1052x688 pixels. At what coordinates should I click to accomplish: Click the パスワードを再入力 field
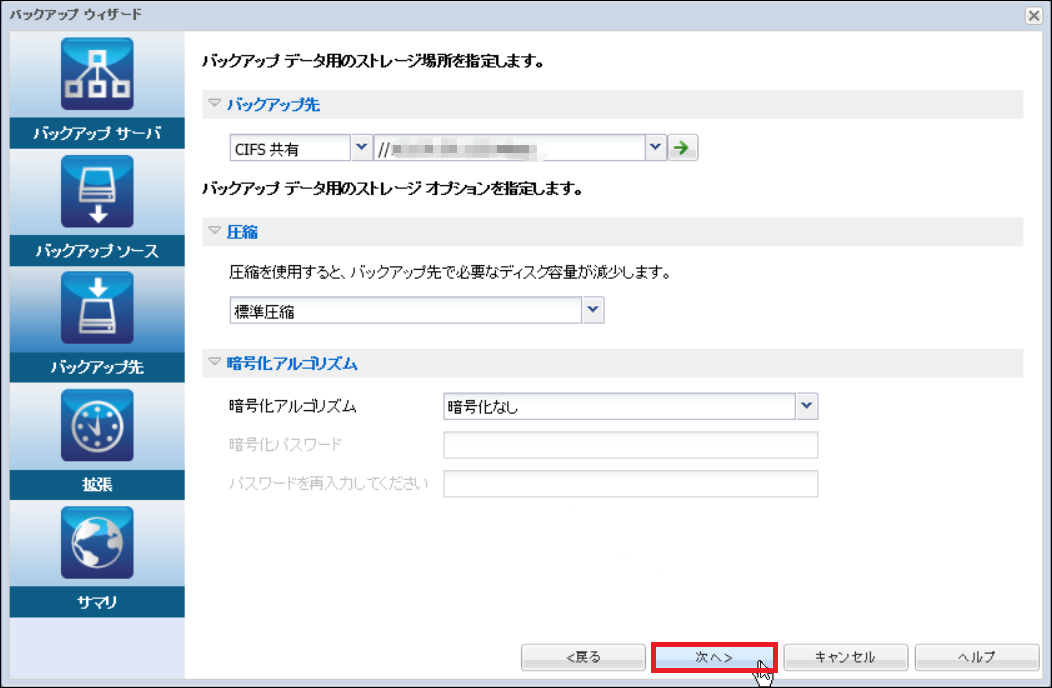pos(631,484)
